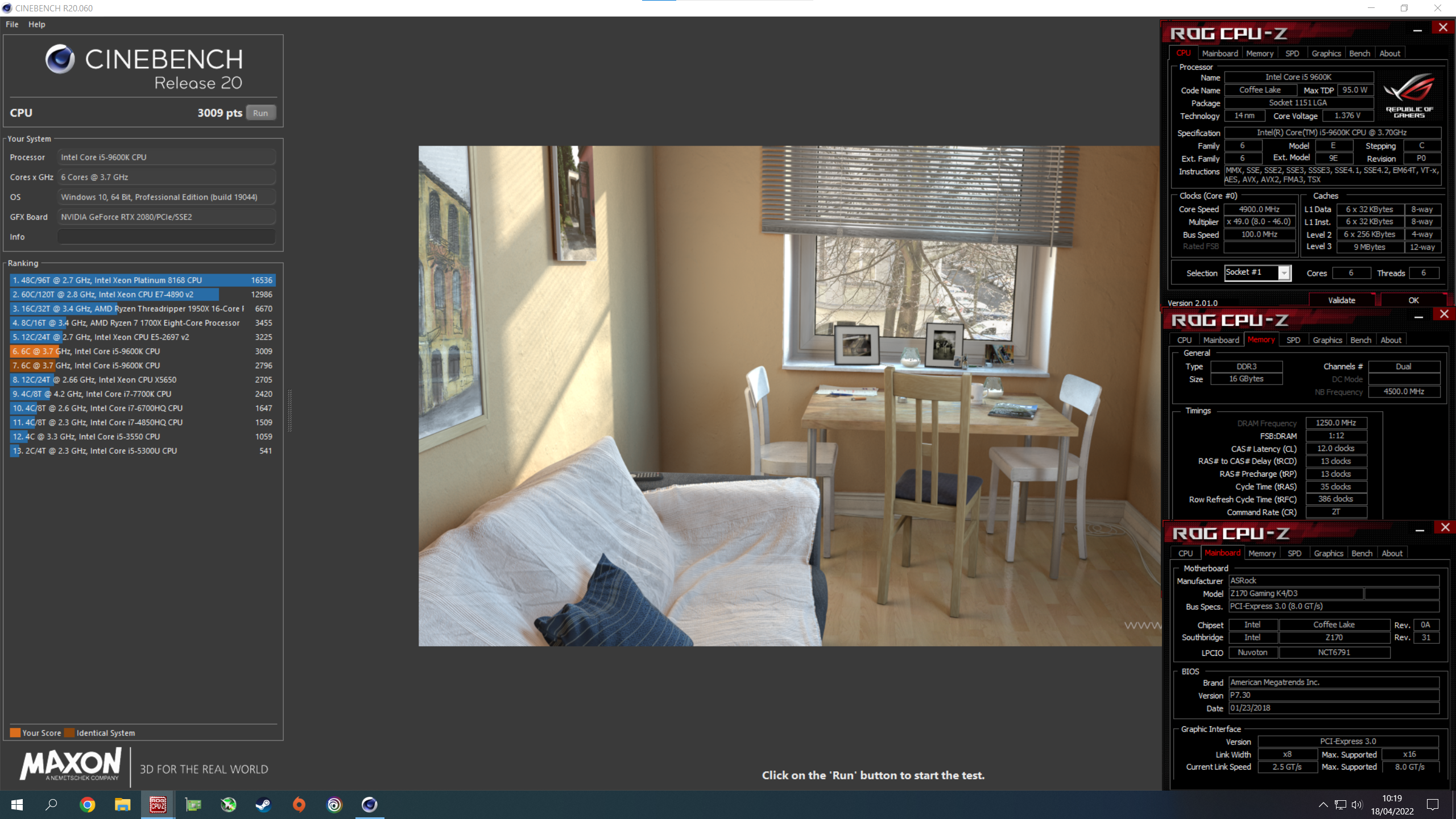Select ranking row Intel Core i5-3550 CPU
Viewport: 1456px width, 819px height.
pos(143,436)
